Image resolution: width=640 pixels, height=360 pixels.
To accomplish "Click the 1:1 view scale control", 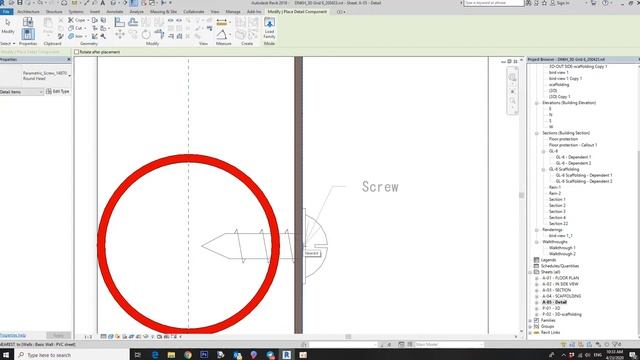I will coord(88,337).
